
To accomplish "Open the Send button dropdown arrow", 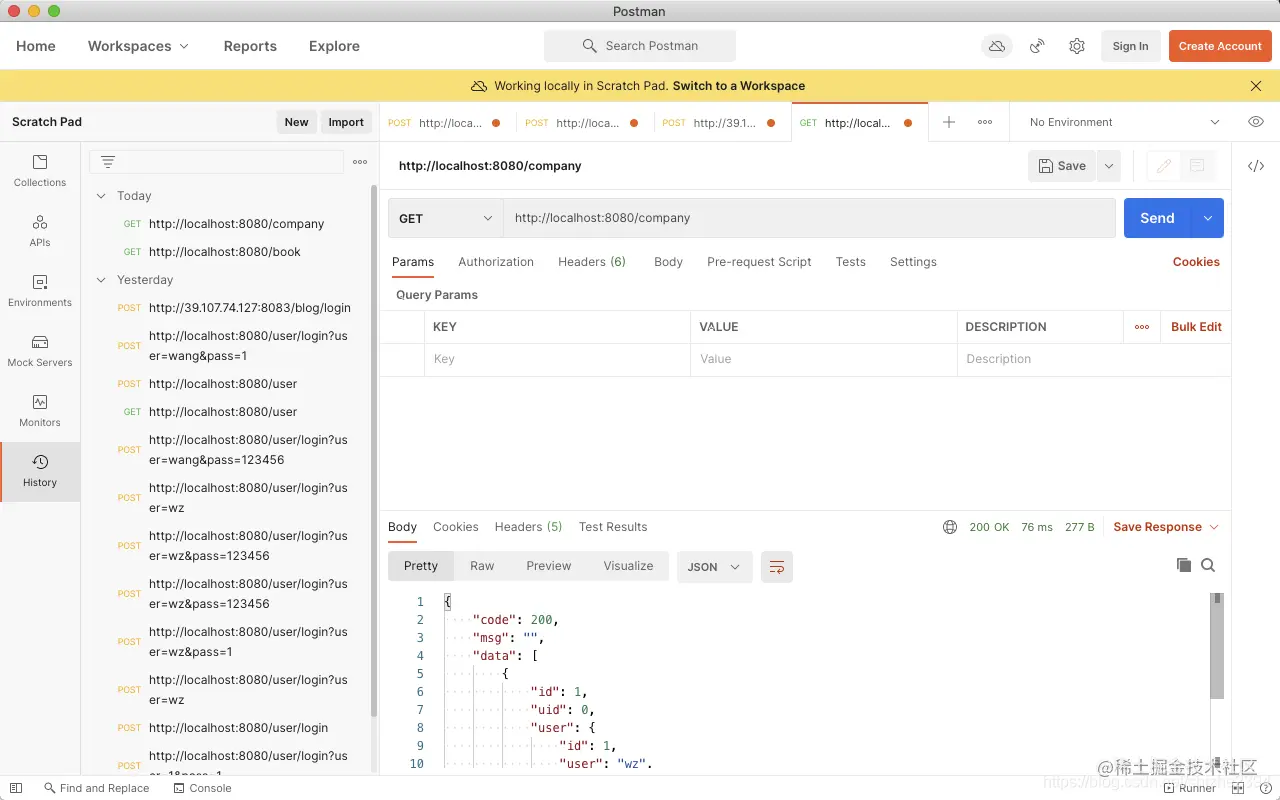I will coord(1208,218).
